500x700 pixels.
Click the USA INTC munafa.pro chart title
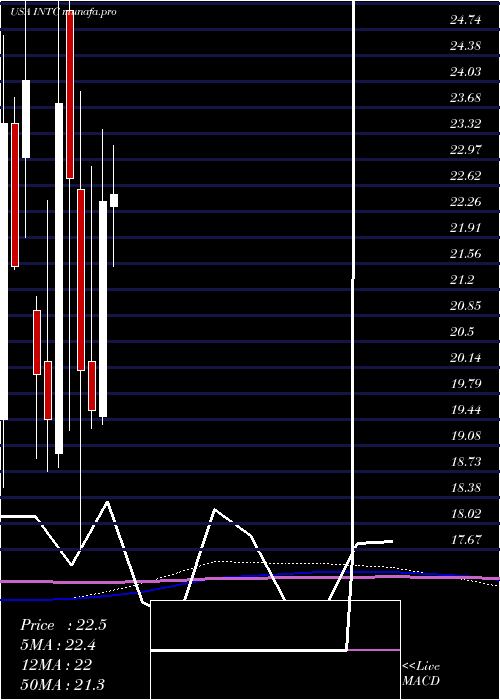coord(63,12)
